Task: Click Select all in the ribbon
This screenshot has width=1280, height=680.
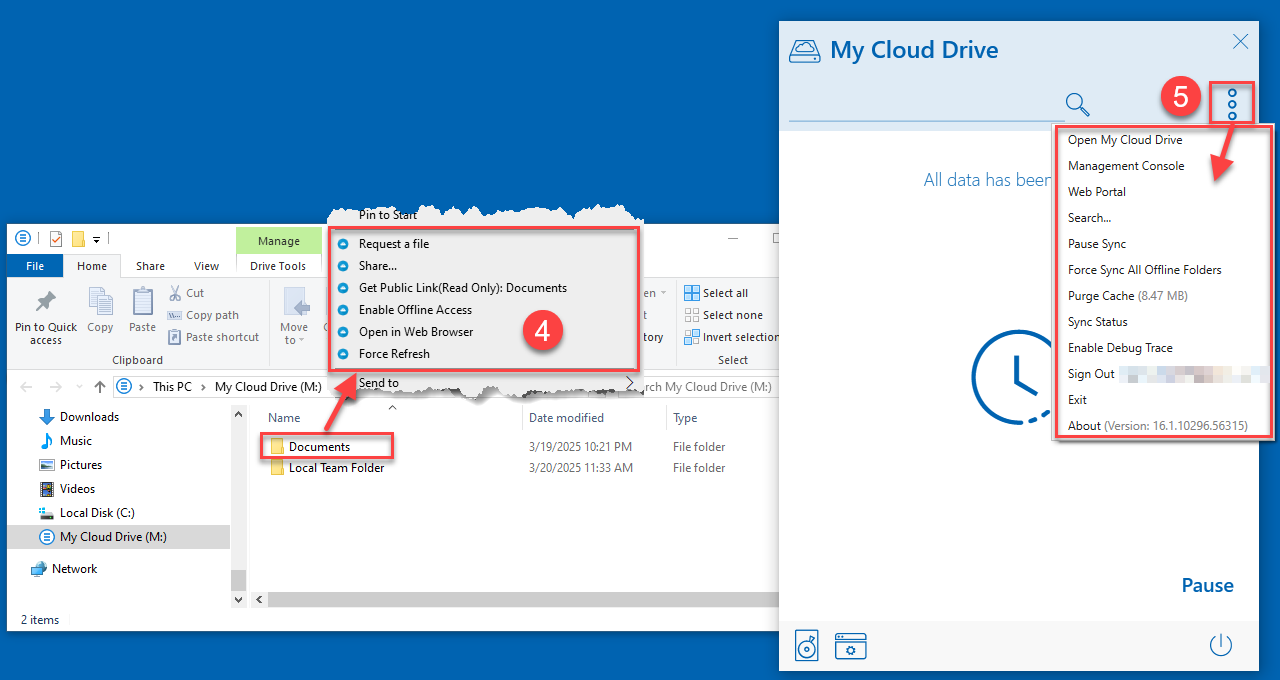Action: (716, 293)
